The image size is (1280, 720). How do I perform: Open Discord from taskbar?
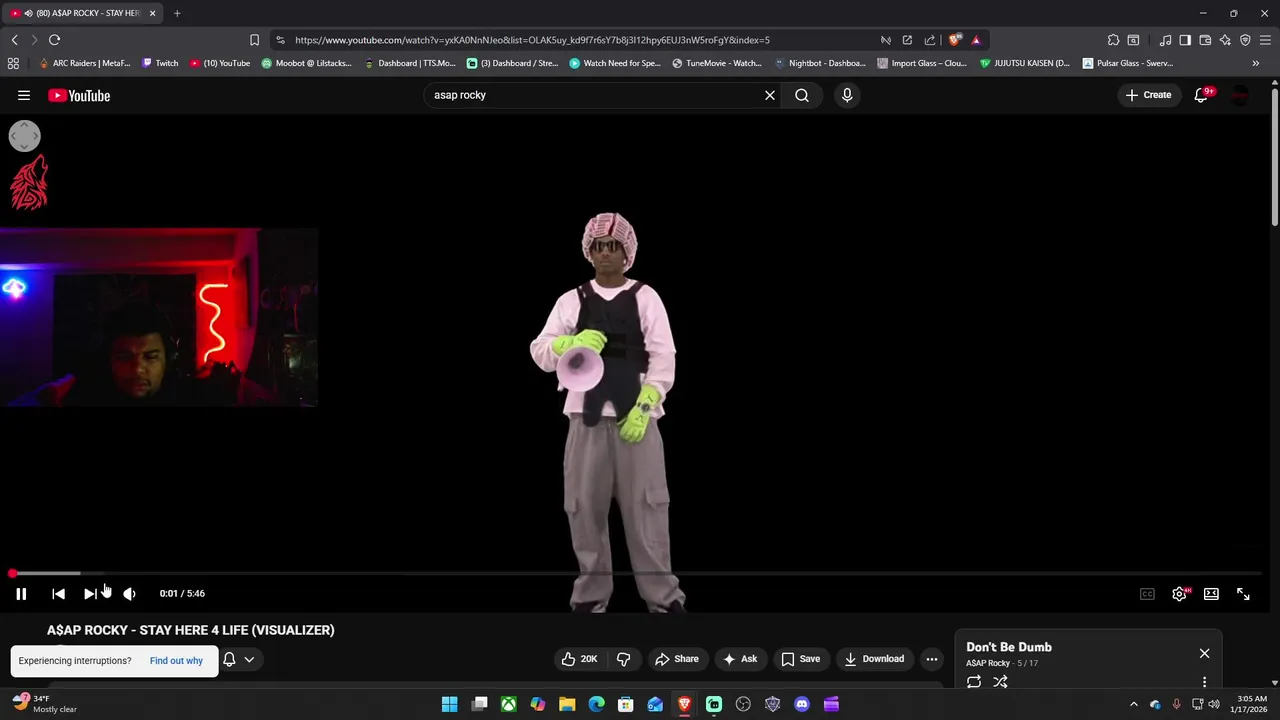coord(801,704)
